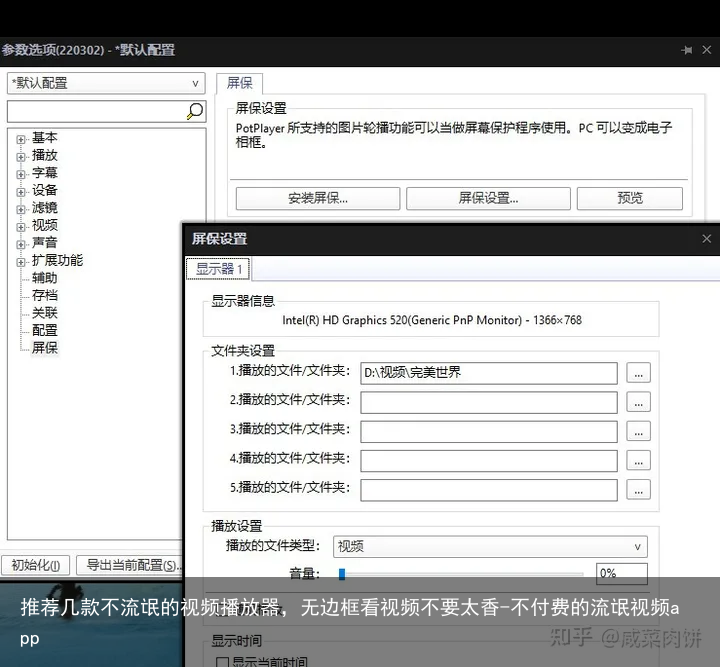Image resolution: width=720 pixels, height=667 pixels.
Task: Click the search magnifier icon
Action: point(195,111)
